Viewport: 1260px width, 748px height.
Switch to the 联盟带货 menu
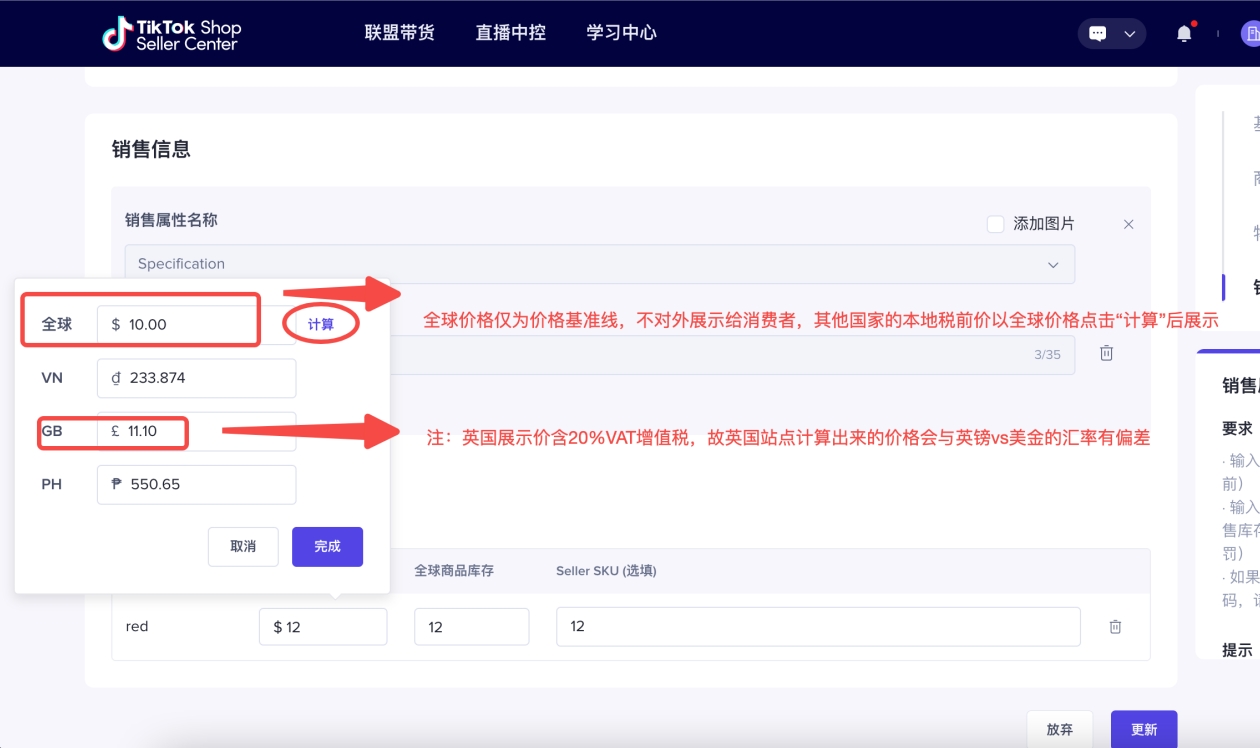coord(398,32)
